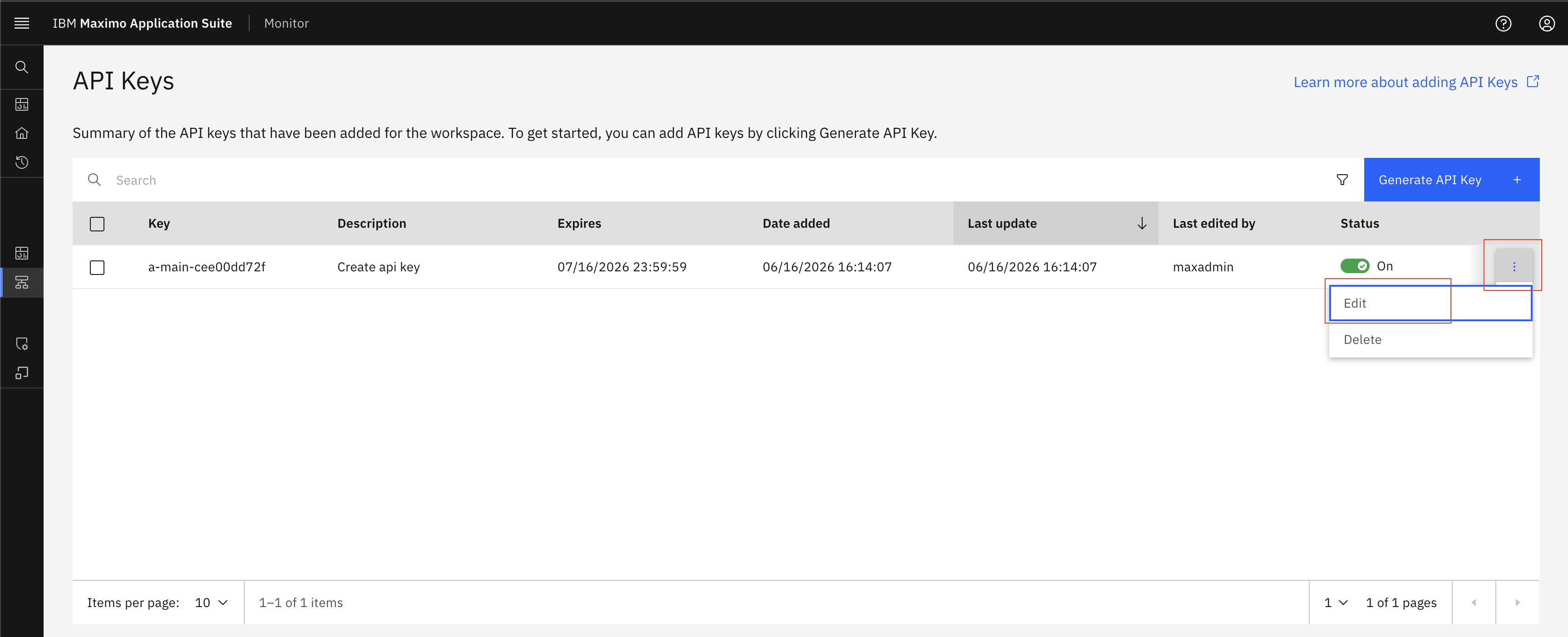1568x637 pixels.
Task: Click the Monitor label in header
Action: [286, 23]
